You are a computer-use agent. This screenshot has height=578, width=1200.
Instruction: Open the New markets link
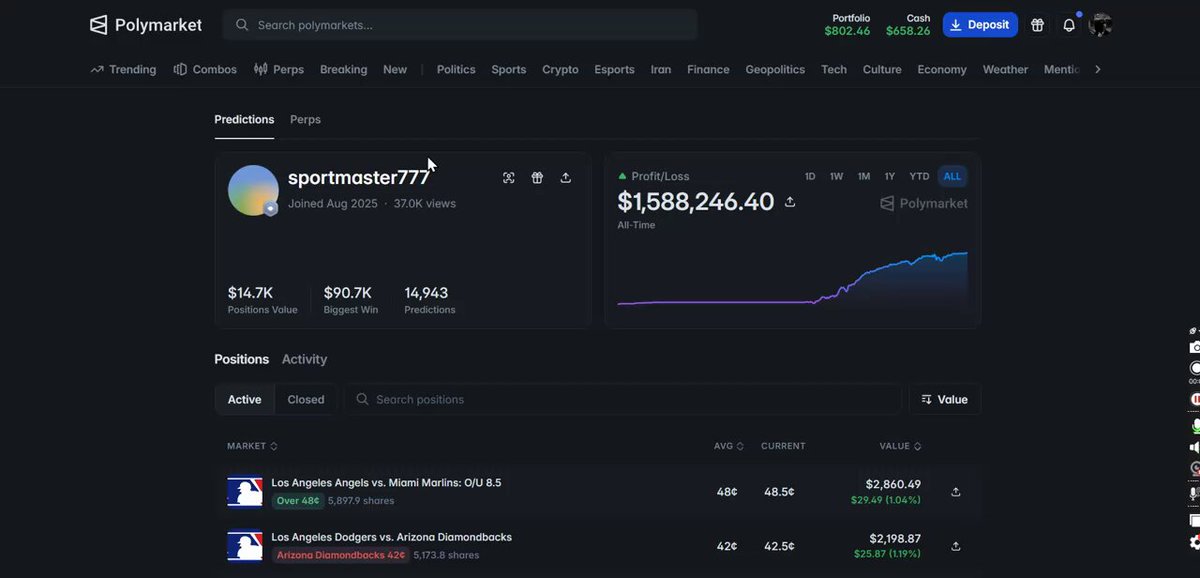tap(395, 70)
